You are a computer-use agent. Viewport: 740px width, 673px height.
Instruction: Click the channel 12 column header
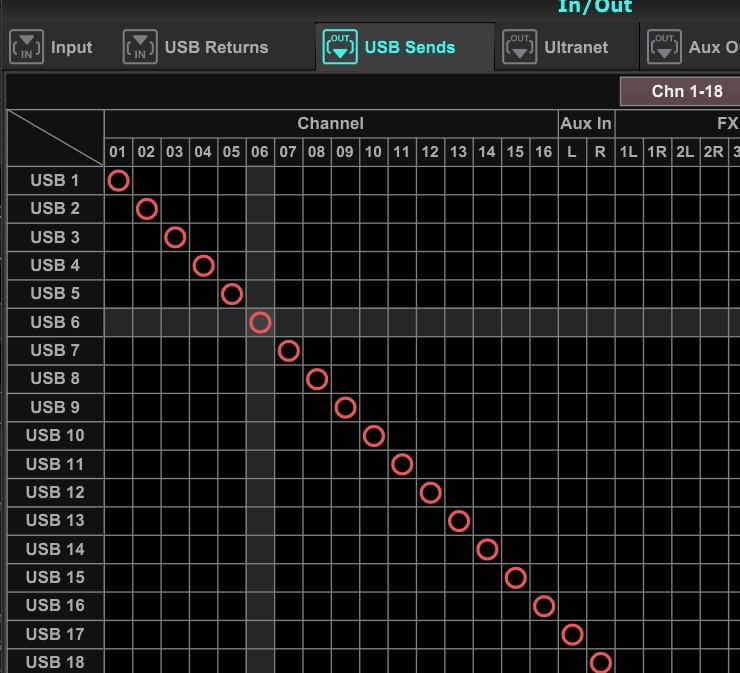tap(430, 152)
